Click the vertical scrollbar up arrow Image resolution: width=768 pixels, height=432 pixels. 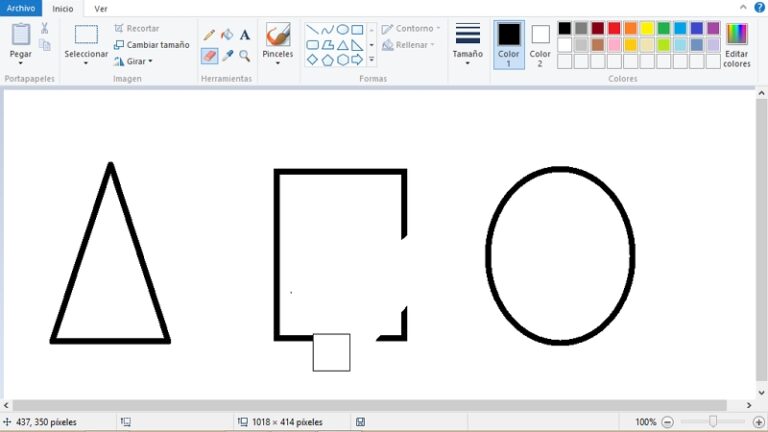pos(761,93)
